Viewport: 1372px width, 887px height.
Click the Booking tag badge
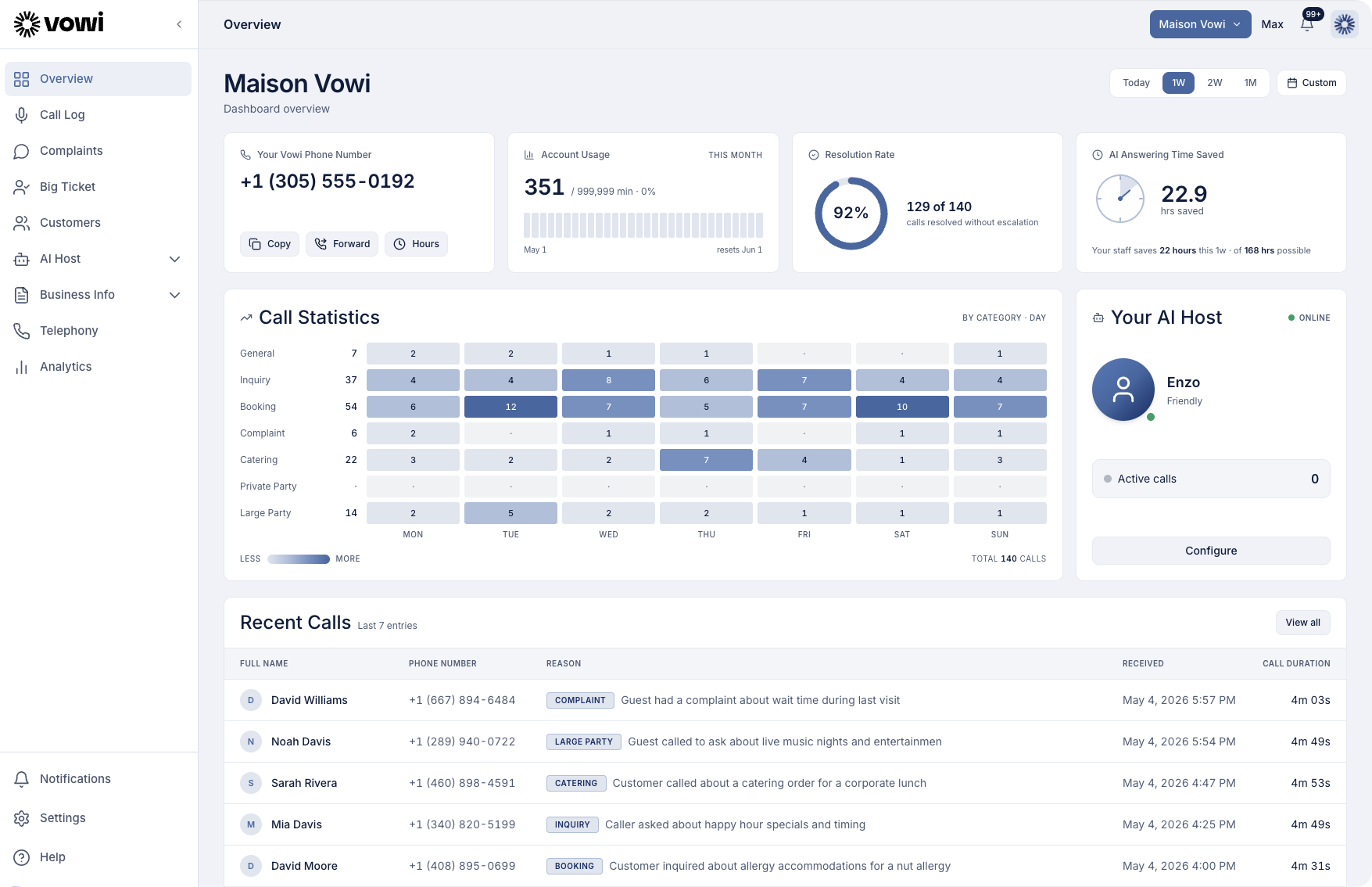tap(575, 866)
